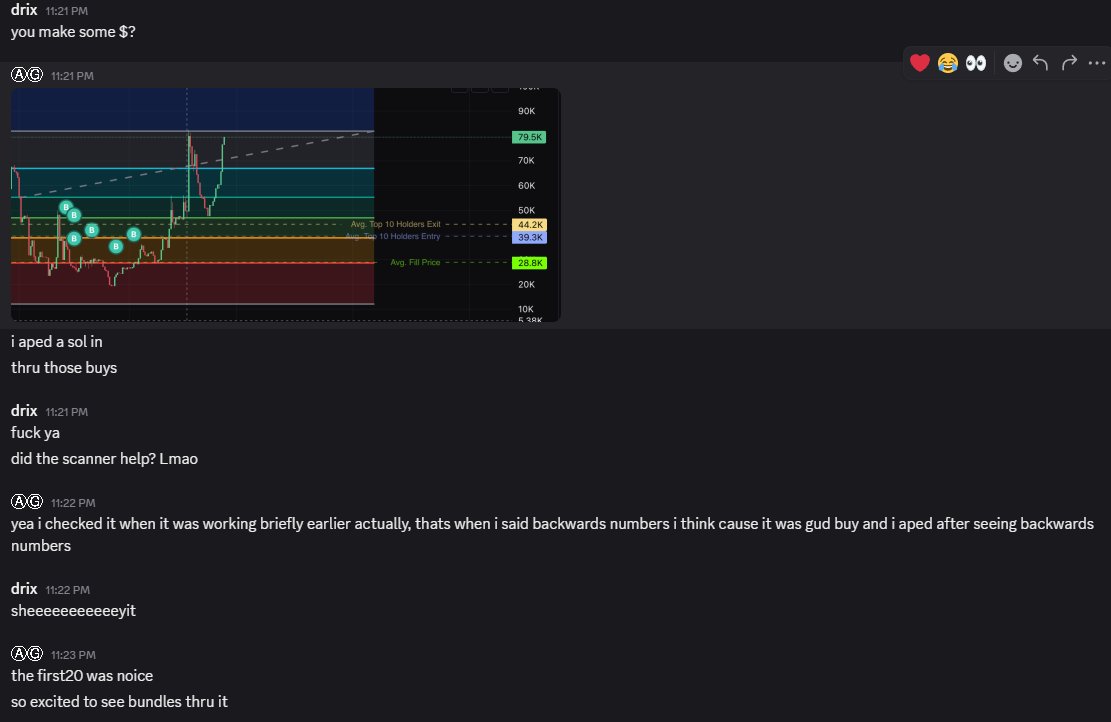The image size is (1111, 722).
Task: Click the 90K axis value in chart
Action: [526, 111]
